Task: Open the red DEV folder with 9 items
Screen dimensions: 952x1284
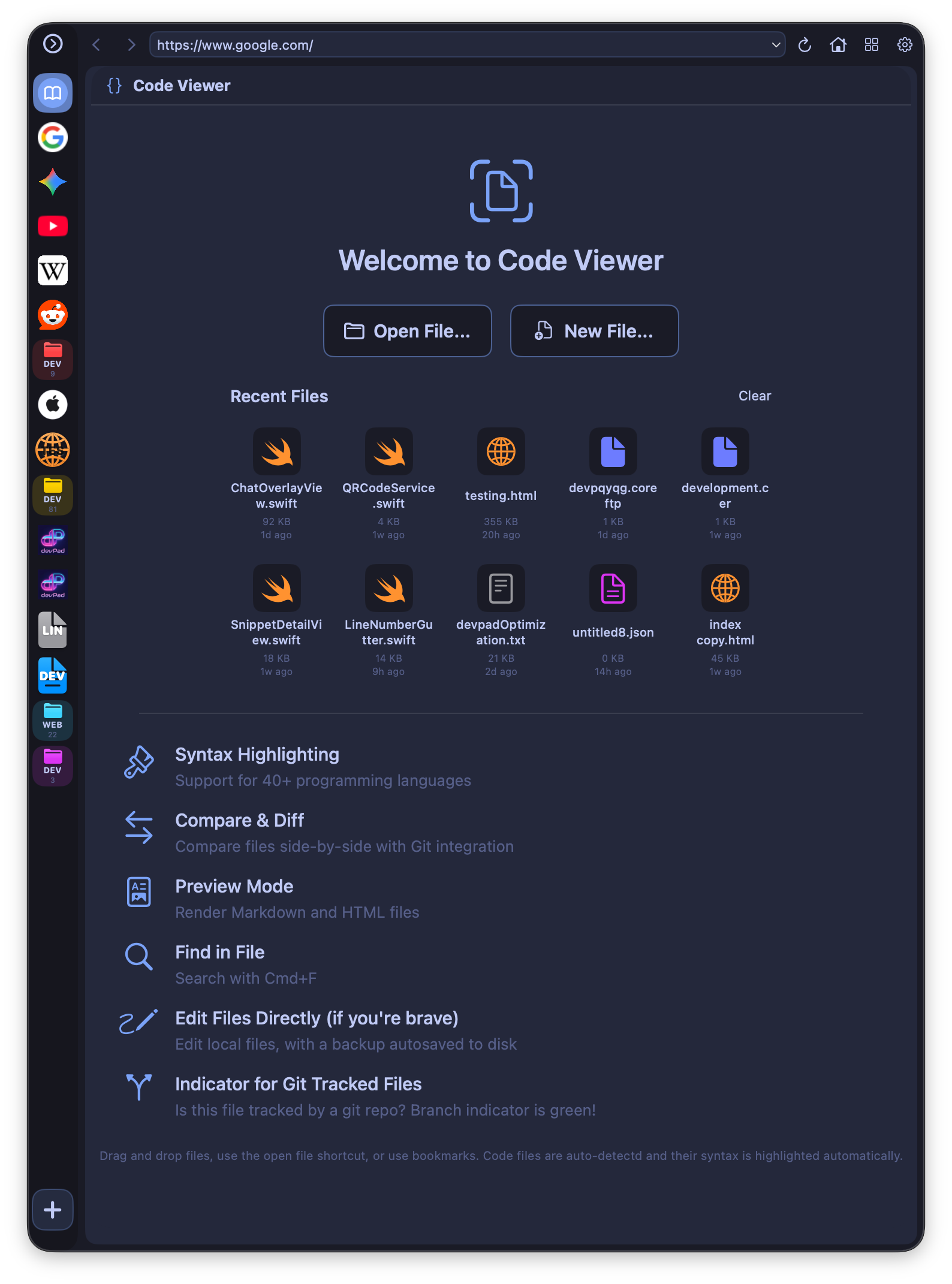Action: pos(53,360)
